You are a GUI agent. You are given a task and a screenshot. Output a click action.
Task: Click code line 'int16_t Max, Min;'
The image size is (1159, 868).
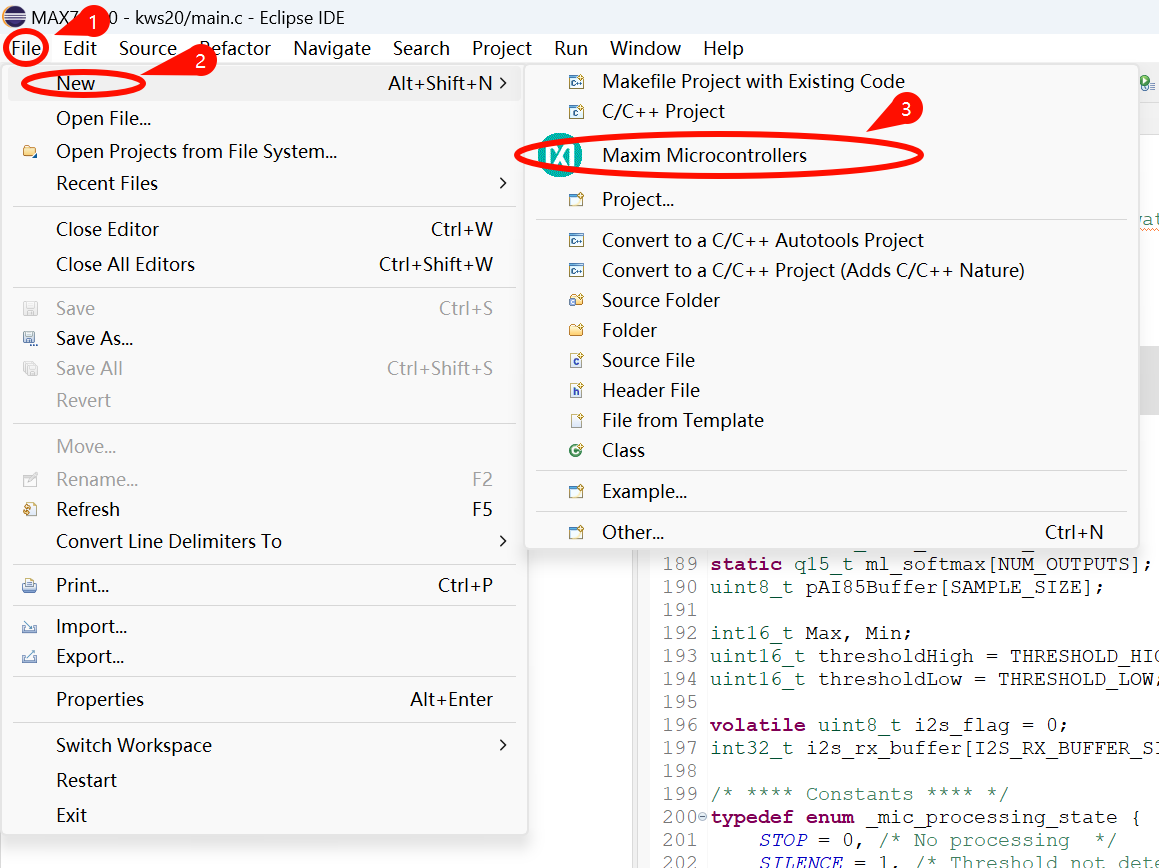click(811, 633)
